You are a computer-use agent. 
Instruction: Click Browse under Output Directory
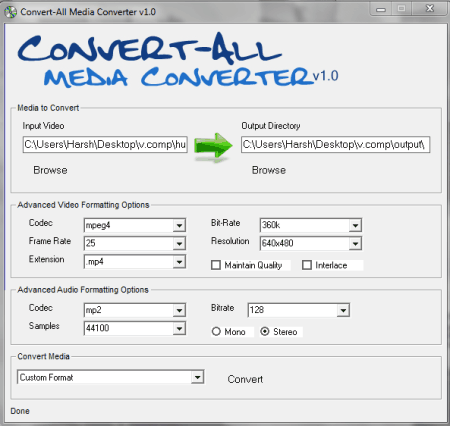tap(269, 170)
